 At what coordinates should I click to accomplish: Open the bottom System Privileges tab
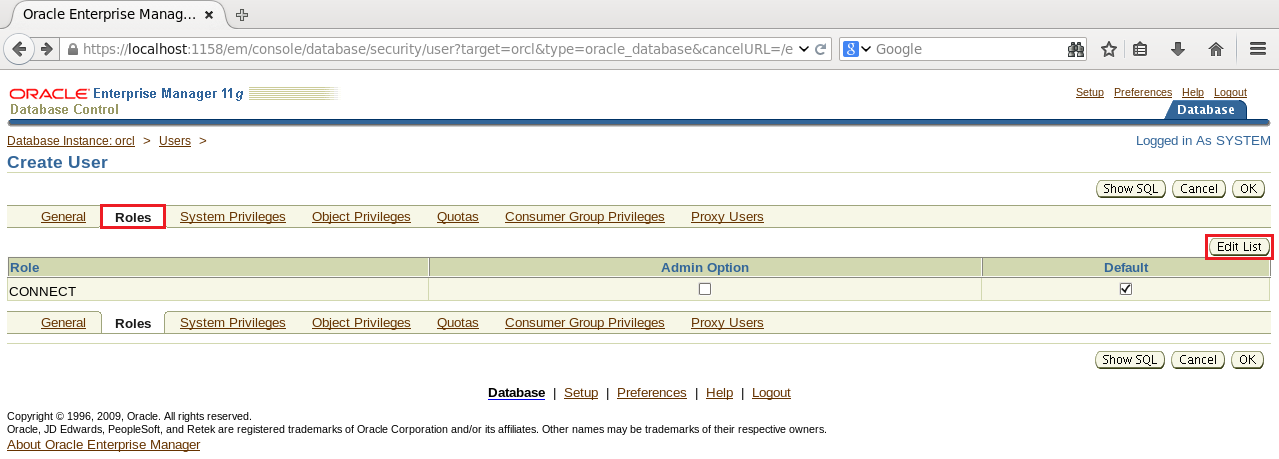coord(233,322)
